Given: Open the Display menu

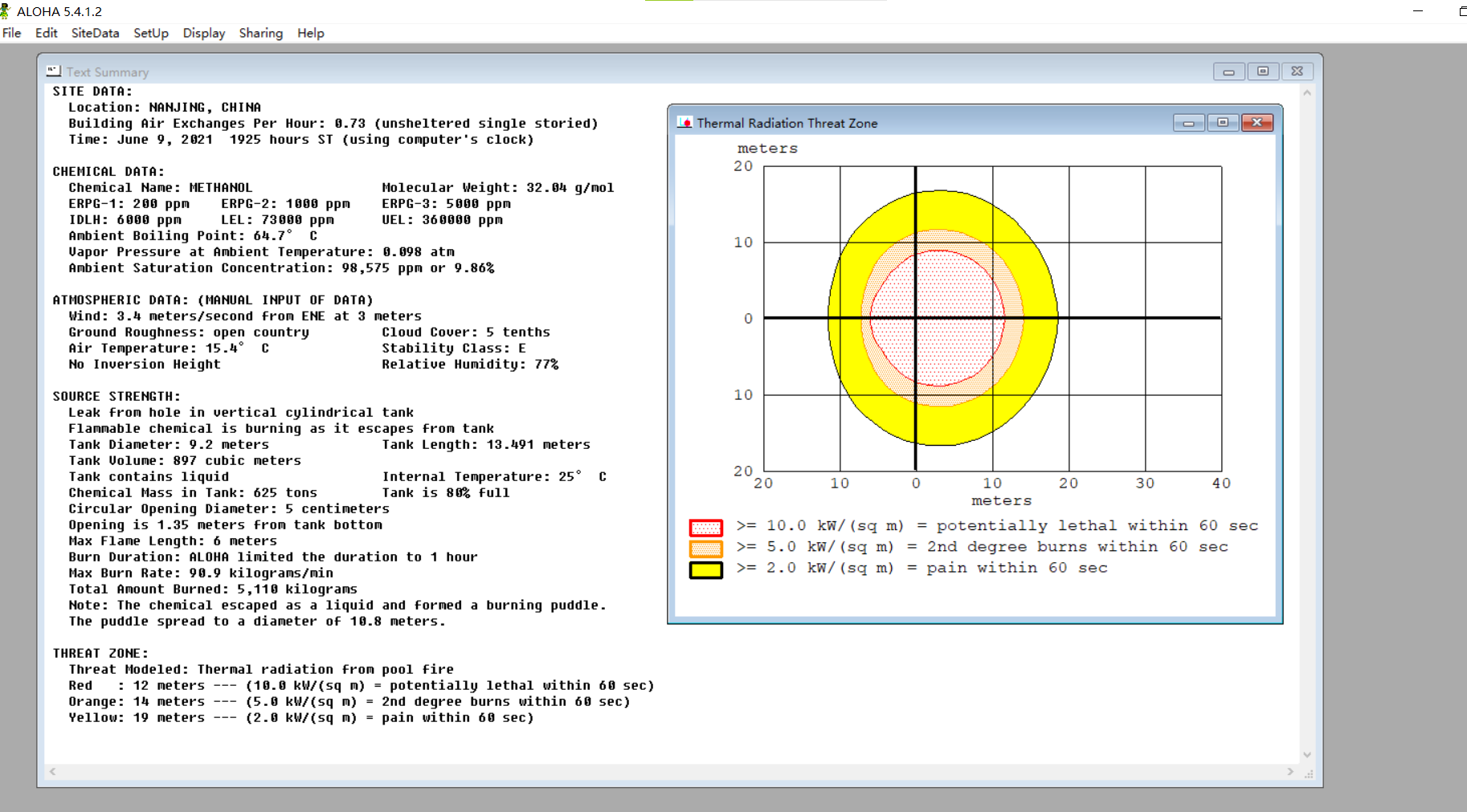Looking at the screenshot, I should tap(204, 33).
